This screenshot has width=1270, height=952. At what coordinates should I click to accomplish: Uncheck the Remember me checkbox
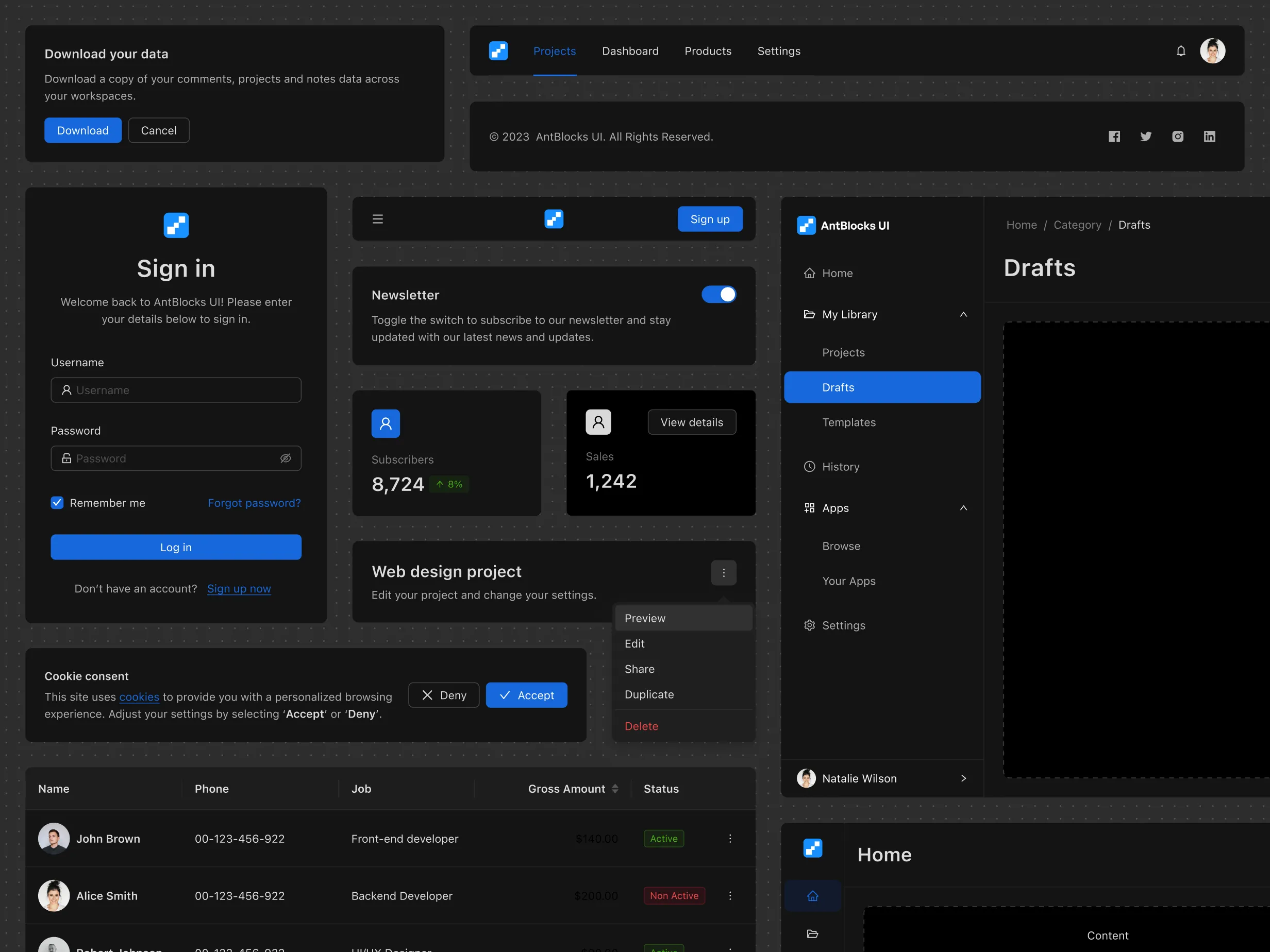57,502
